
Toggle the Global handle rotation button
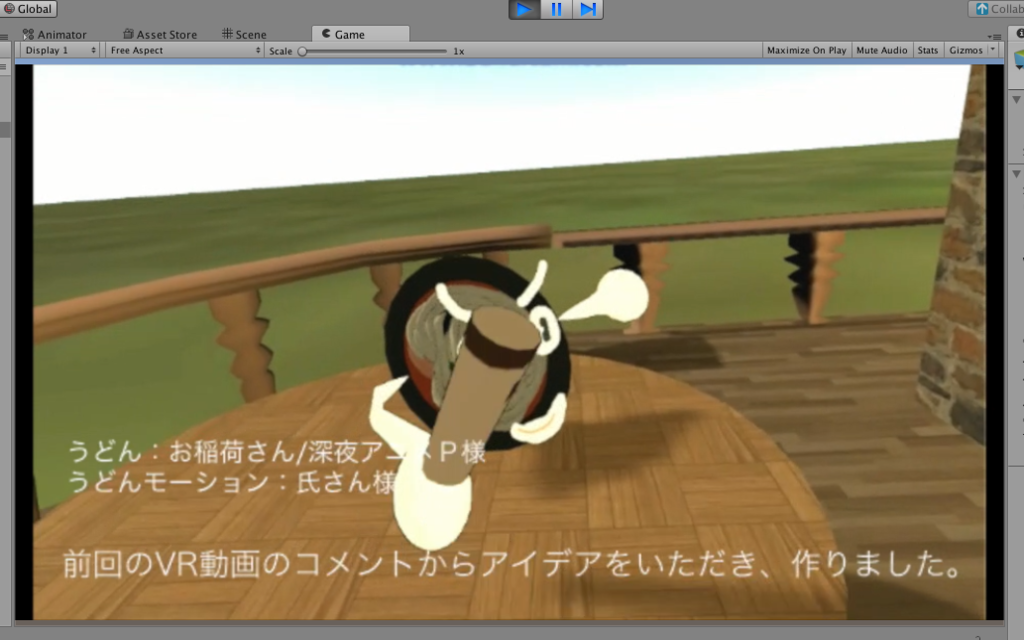click(29, 9)
